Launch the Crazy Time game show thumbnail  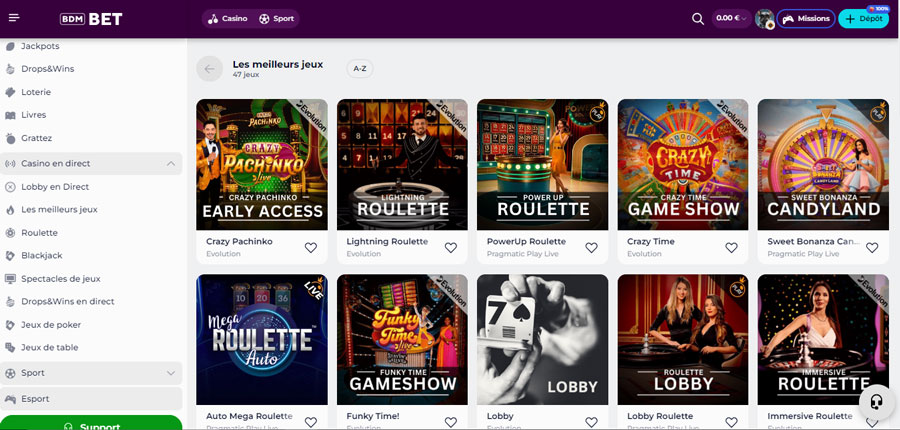pos(683,164)
